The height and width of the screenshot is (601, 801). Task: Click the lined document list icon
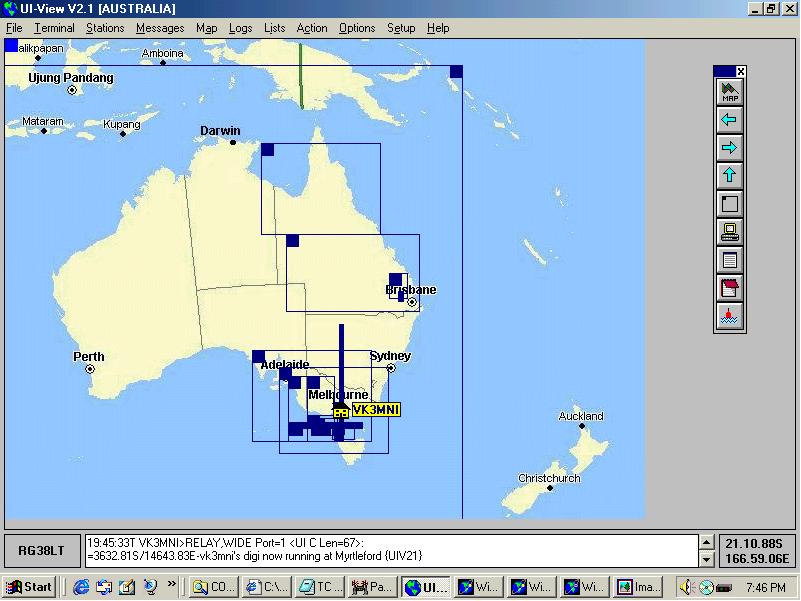point(729,260)
